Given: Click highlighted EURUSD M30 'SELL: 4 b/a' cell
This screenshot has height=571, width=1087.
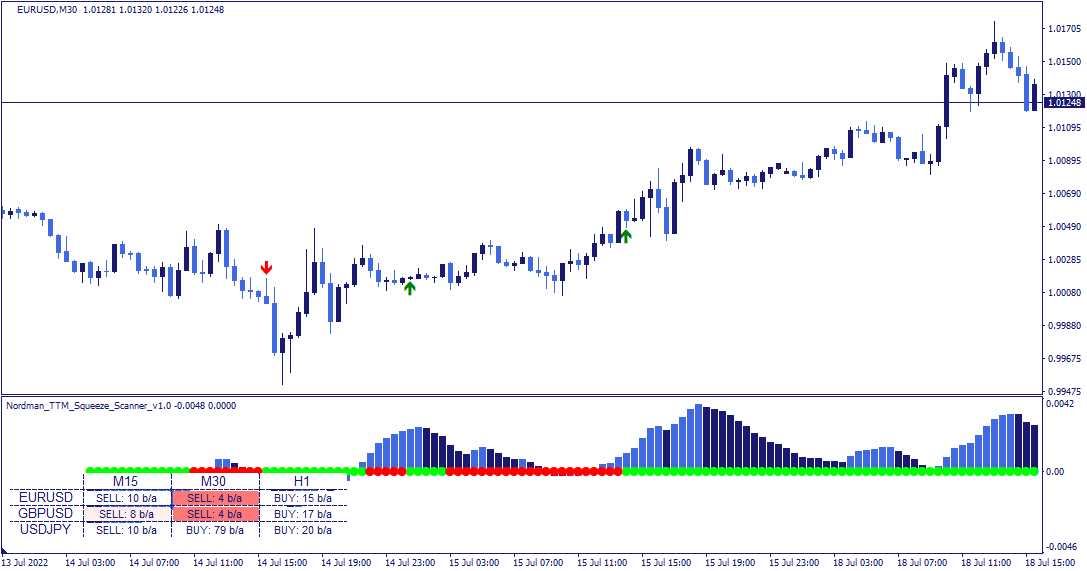Looking at the screenshot, I should [x=216, y=498].
